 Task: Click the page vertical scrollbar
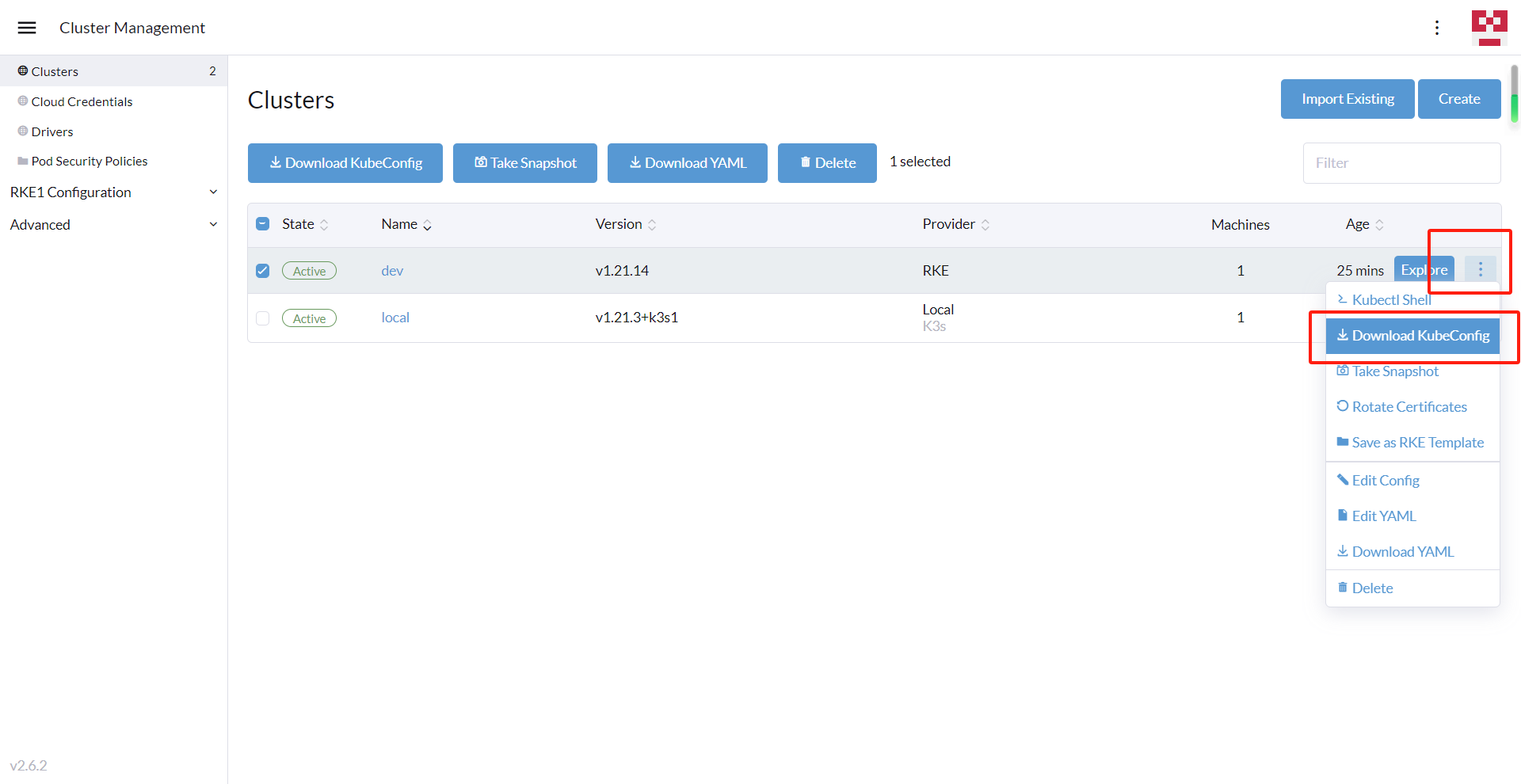1515,94
